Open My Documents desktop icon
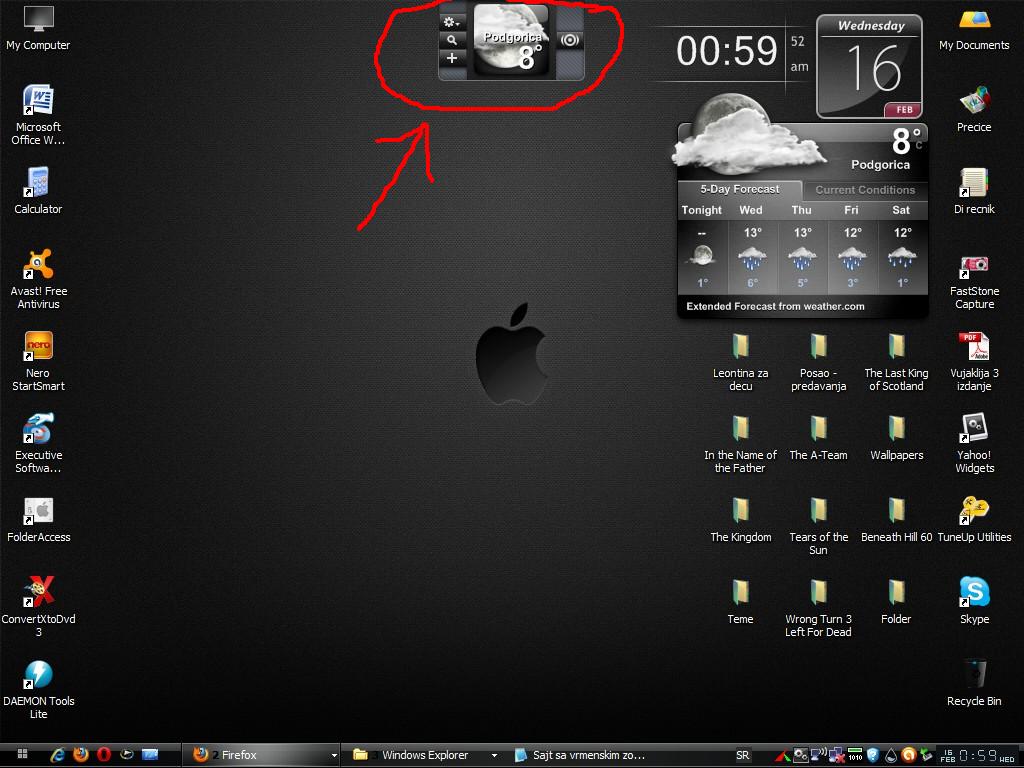The height and width of the screenshot is (768, 1024). point(974,29)
